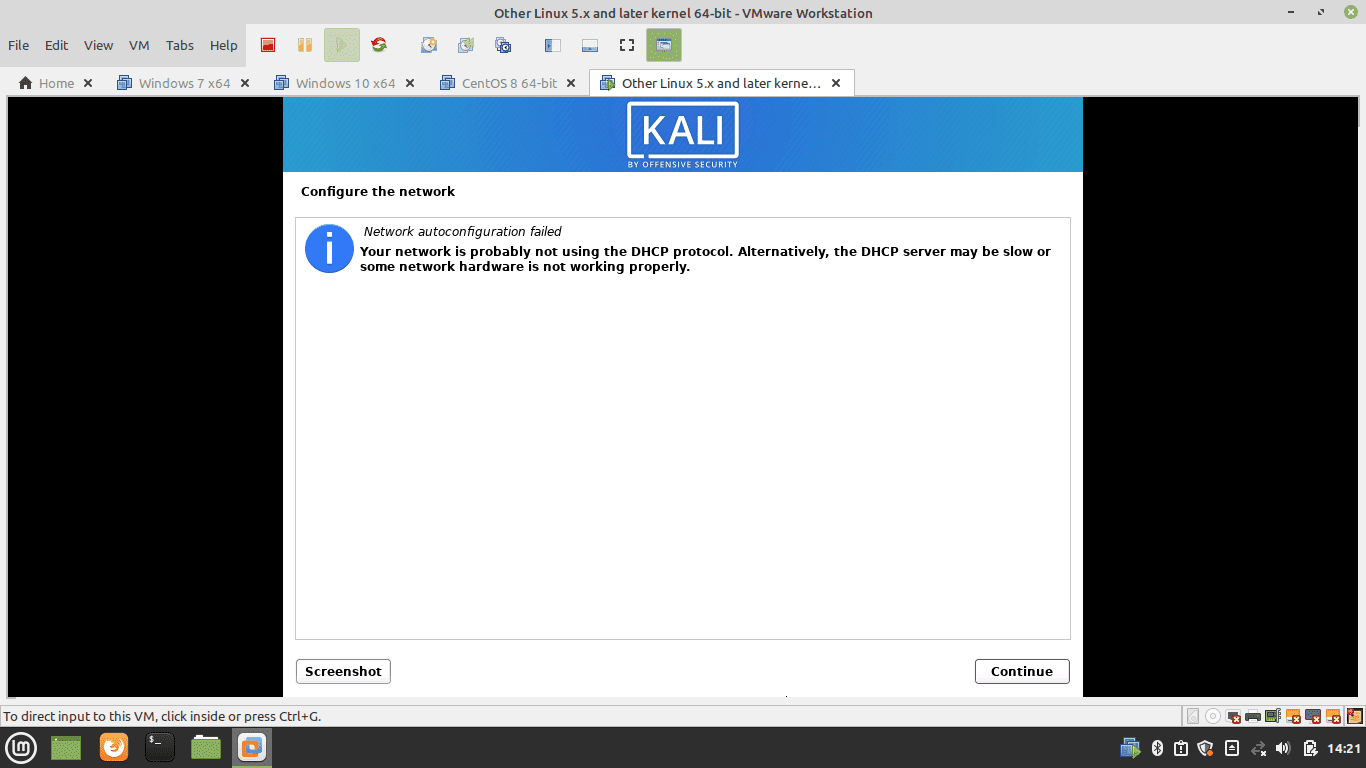Enter full screen mode
1366x768 pixels.
pos(627,45)
